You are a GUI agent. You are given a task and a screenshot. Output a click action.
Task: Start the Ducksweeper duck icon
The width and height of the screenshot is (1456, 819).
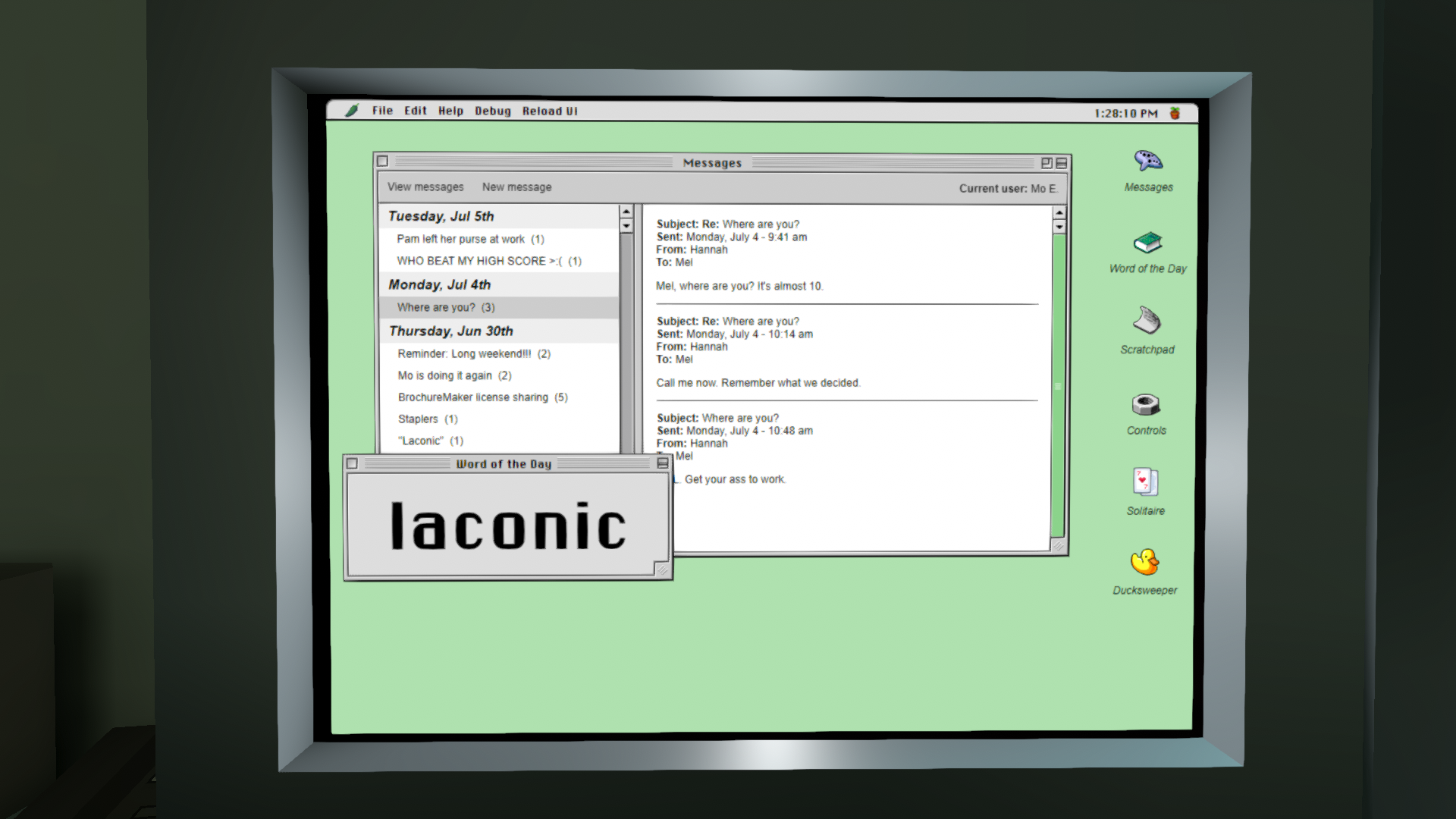point(1144,563)
